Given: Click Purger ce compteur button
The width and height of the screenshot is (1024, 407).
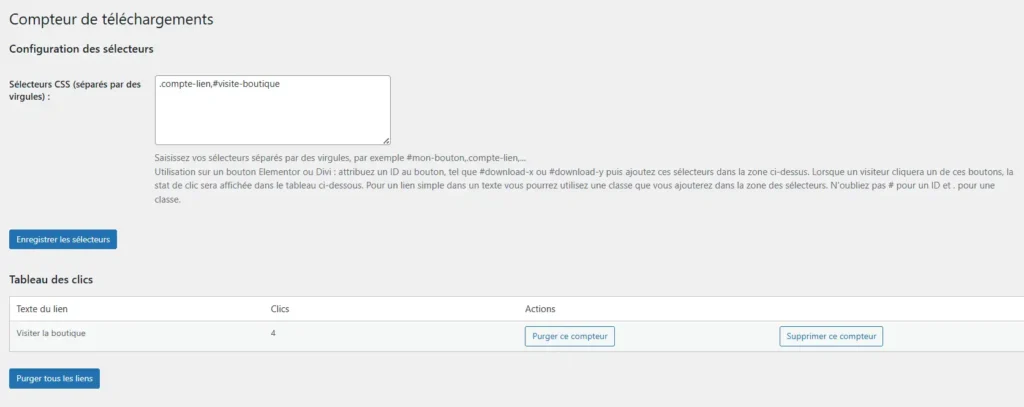Looking at the screenshot, I should click(x=569, y=336).
